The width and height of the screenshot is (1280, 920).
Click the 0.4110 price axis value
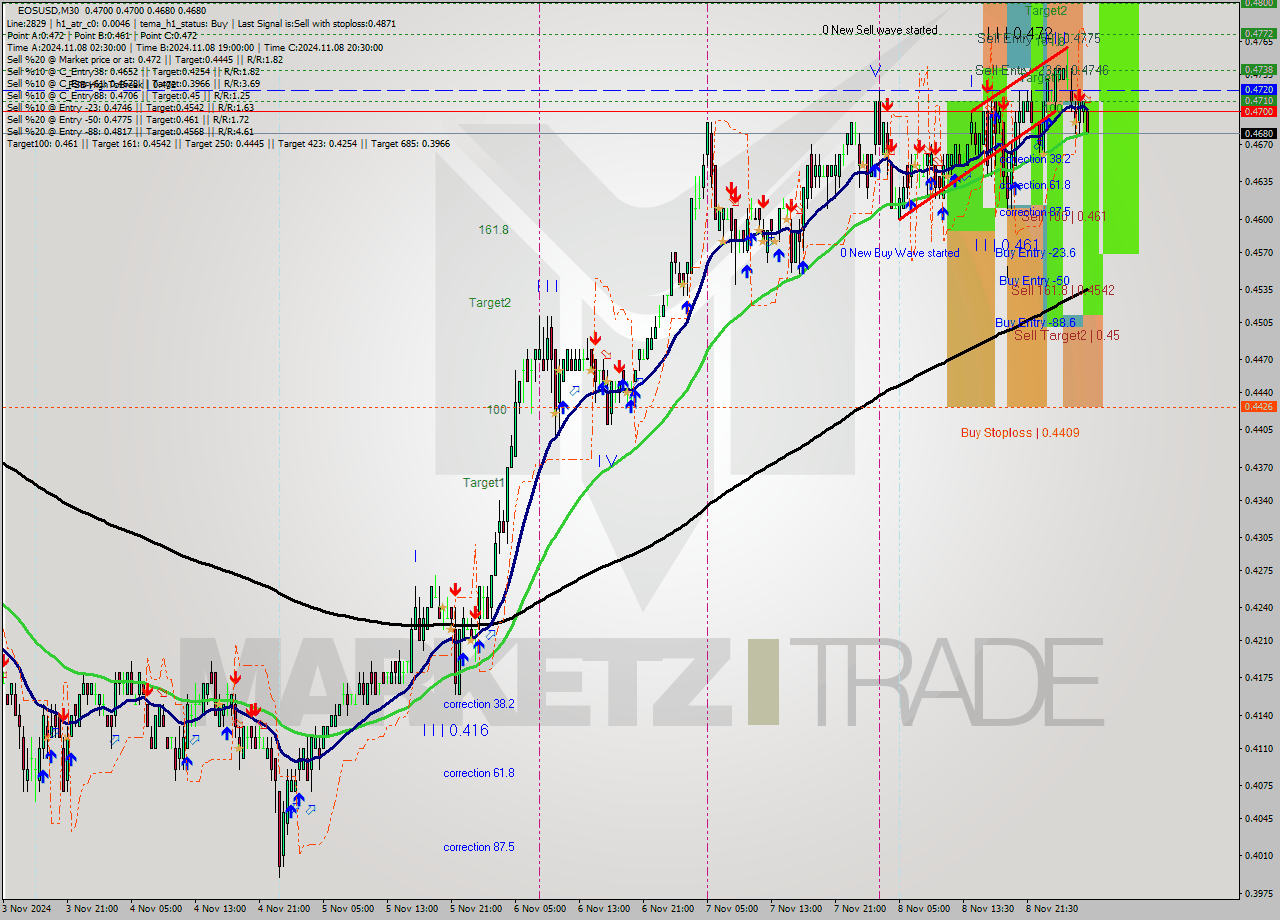1258,747
